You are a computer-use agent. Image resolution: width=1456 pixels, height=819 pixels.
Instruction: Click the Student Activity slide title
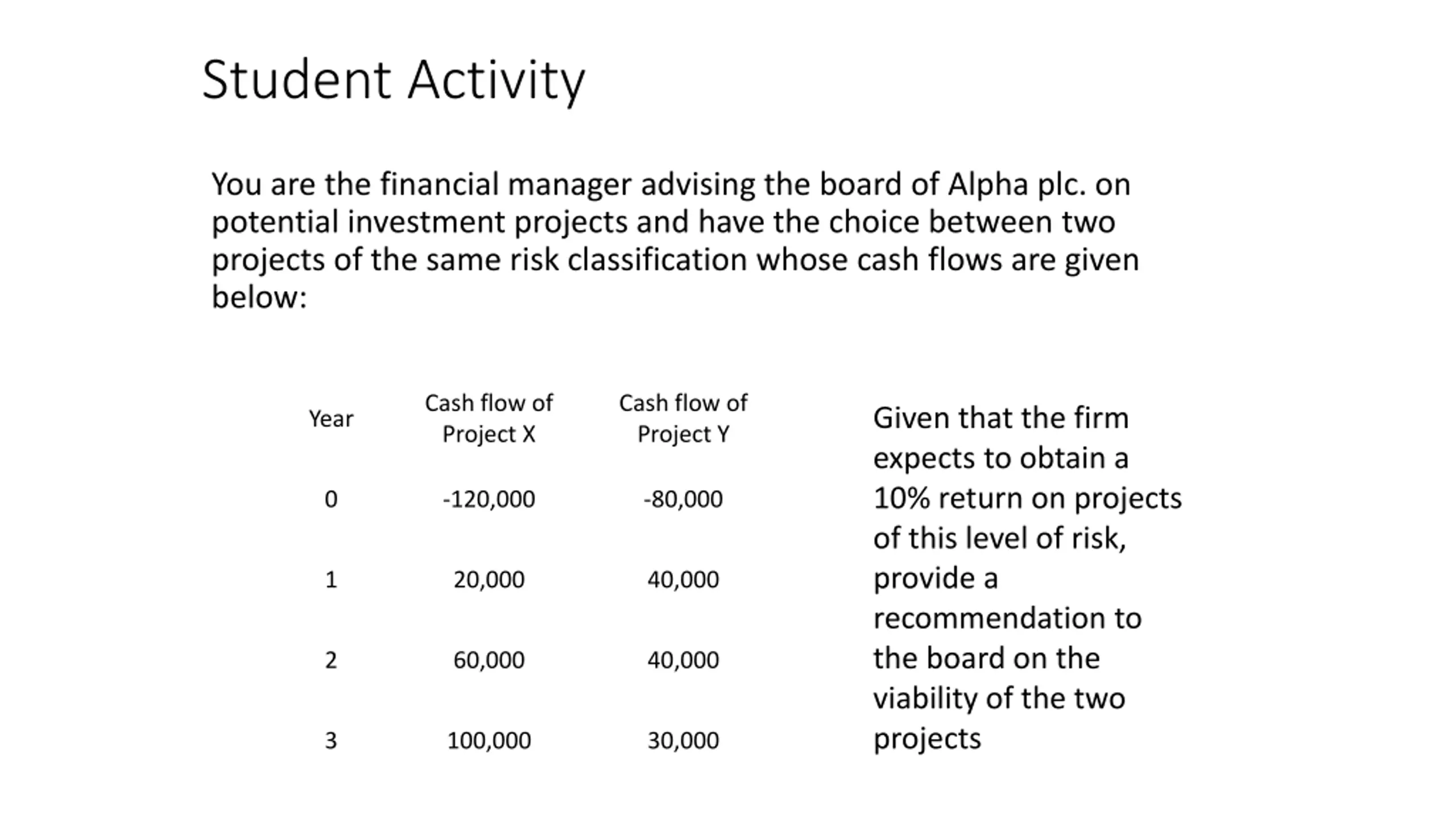[x=393, y=81]
